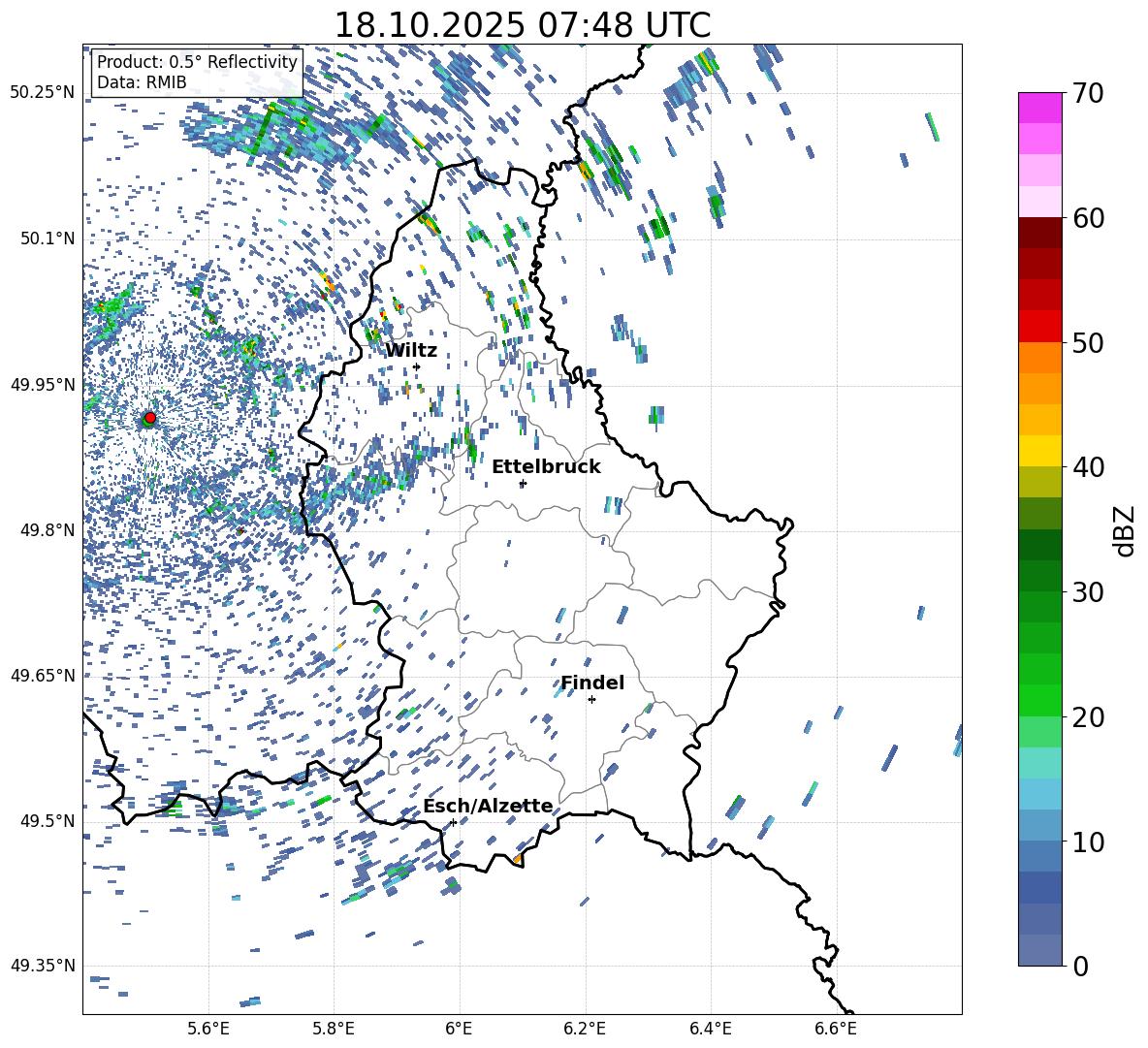Click the Esch/Alzette station cross marker
The height and width of the screenshot is (1048, 1148).
pos(453,822)
